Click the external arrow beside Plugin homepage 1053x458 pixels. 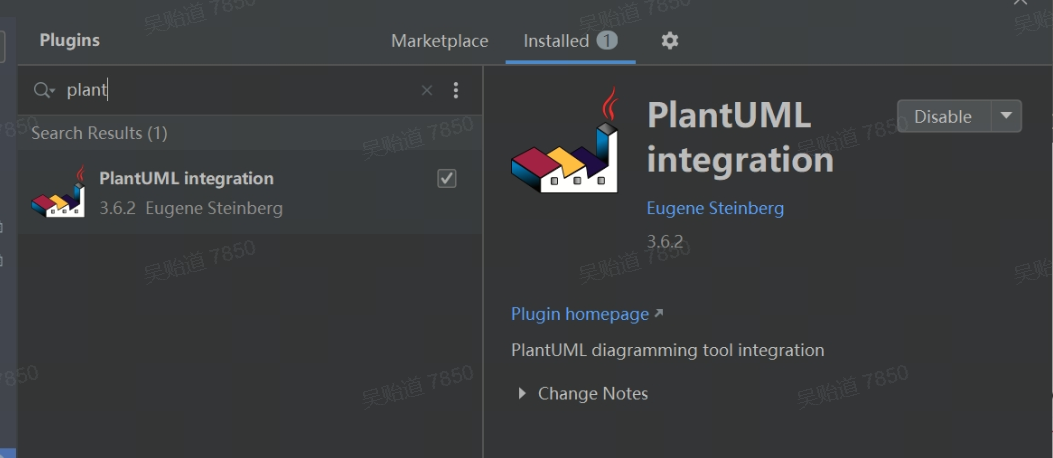(x=658, y=314)
